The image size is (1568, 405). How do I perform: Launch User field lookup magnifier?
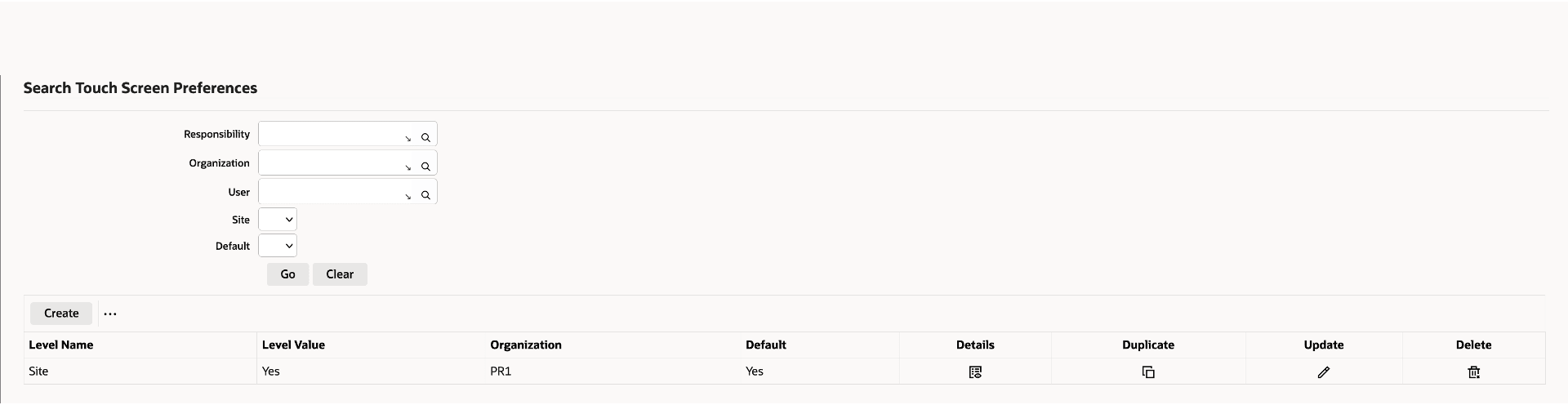[x=425, y=195]
